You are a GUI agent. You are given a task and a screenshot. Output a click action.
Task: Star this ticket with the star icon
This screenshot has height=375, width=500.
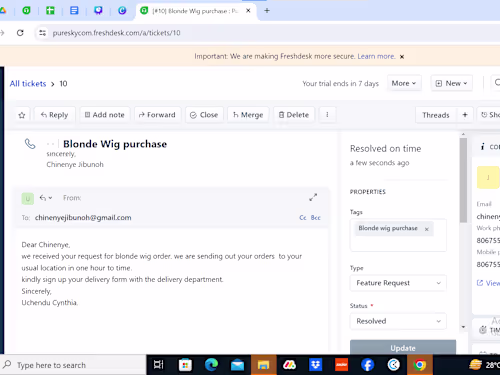pos(22,115)
